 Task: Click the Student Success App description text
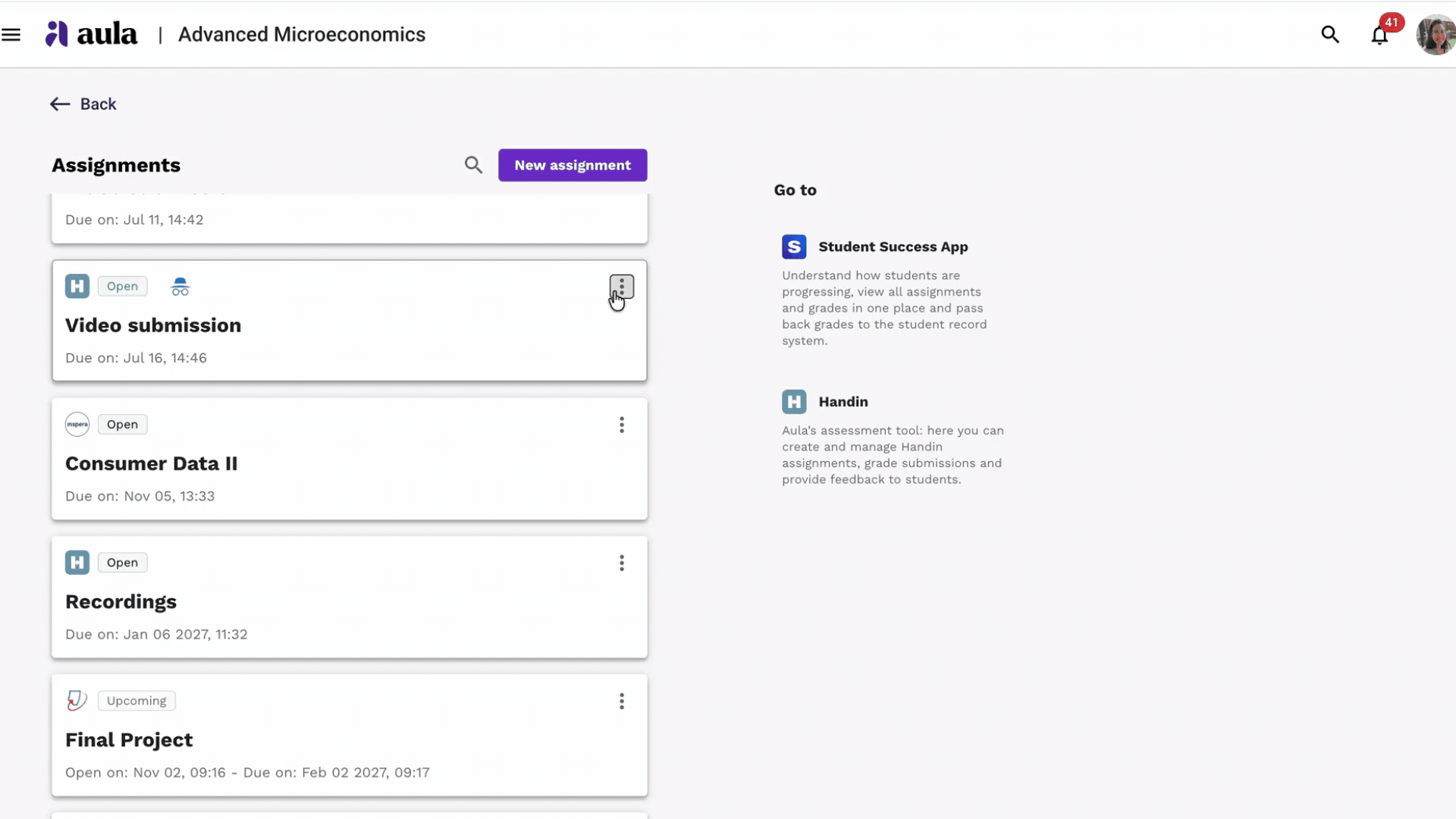[884, 308]
